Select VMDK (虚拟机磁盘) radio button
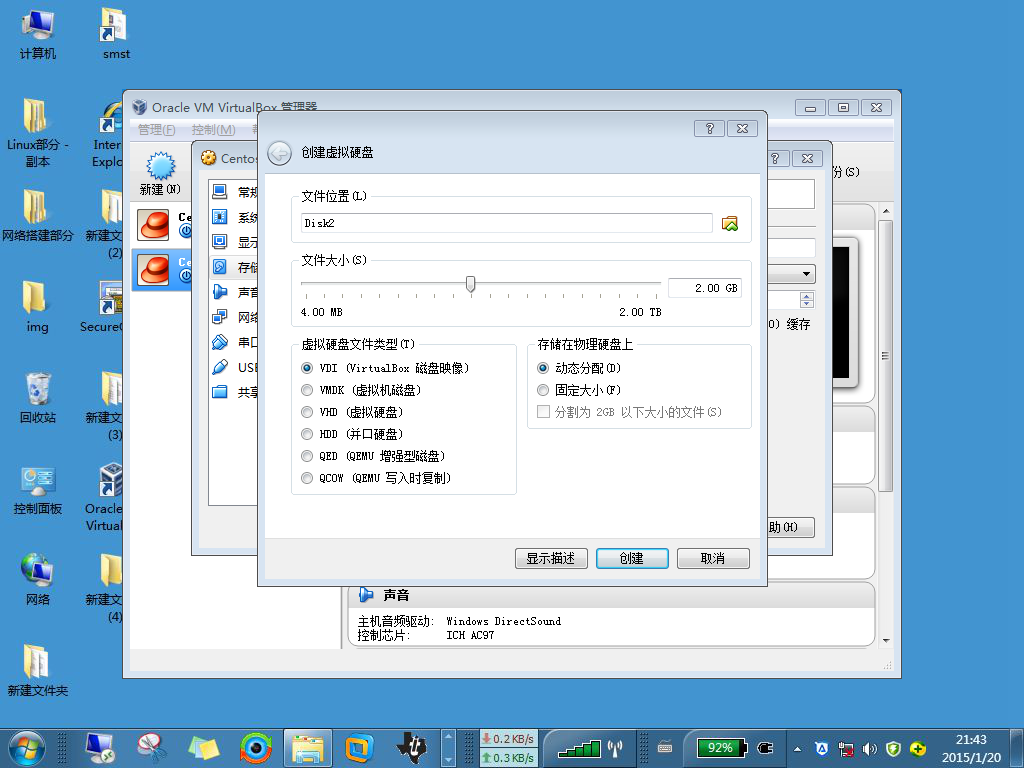 307,391
